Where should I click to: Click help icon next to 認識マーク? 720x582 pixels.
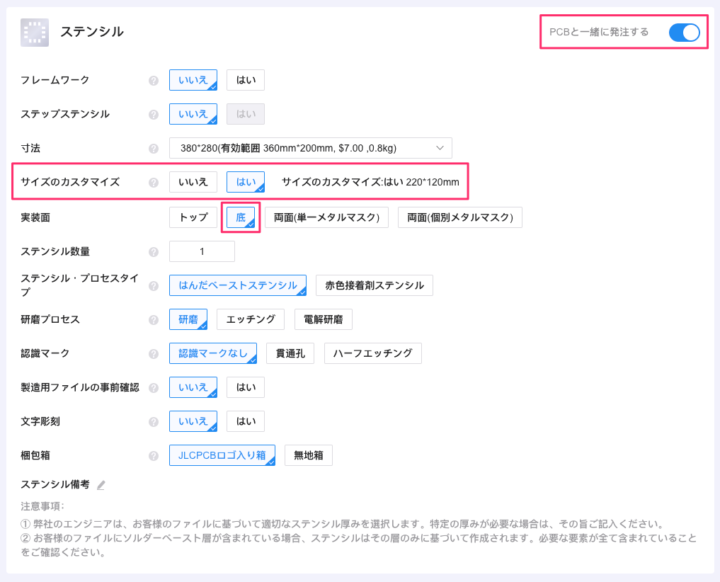[x=154, y=354]
